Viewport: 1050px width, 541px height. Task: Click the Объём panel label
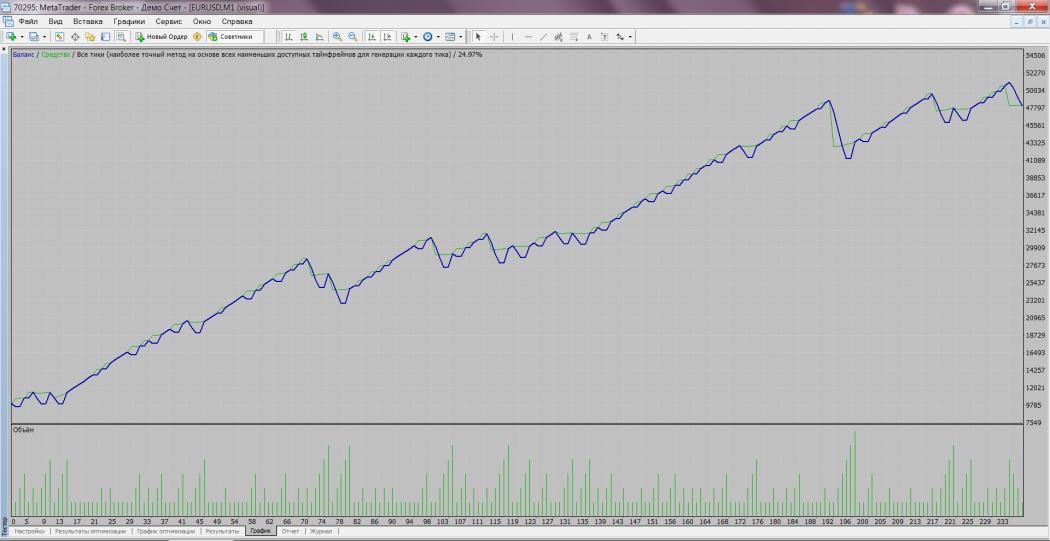[23, 429]
